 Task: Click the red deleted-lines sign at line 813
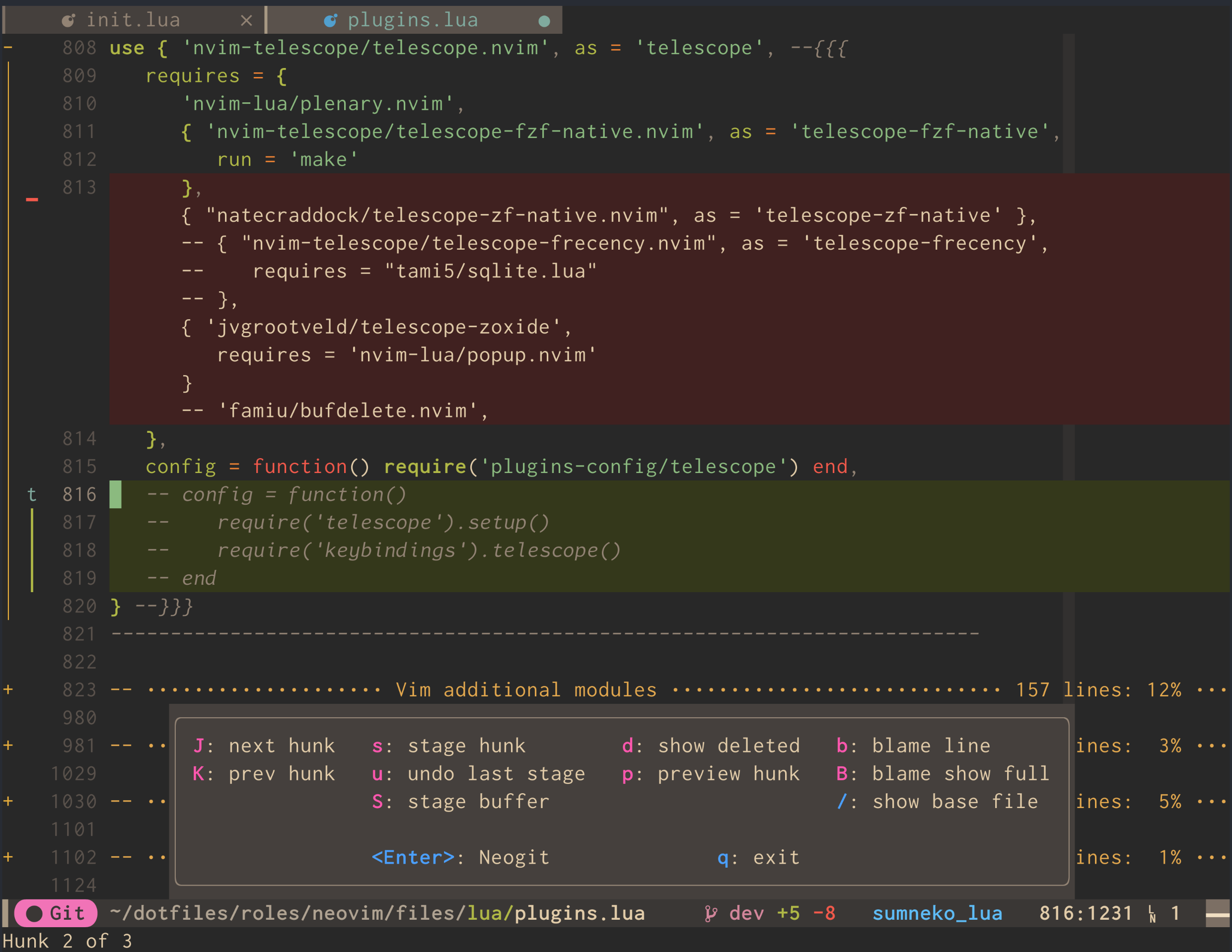32,199
